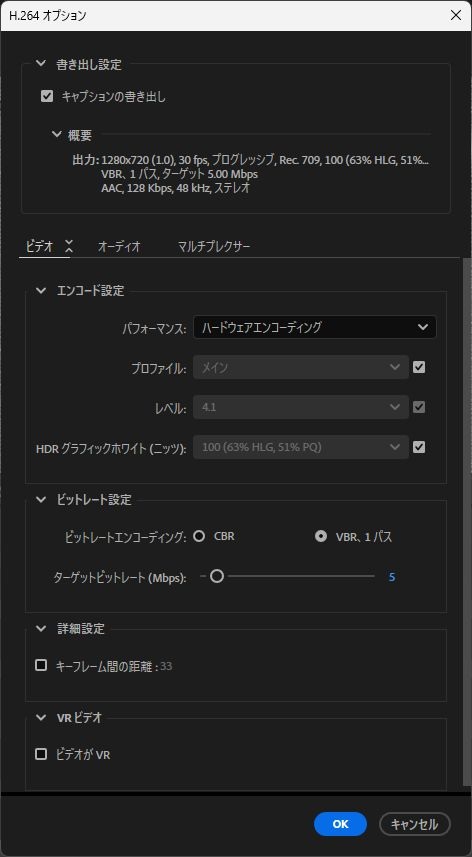Switch to the ビデオ tab
The height and width of the screenshot is (857, 472).
pyautogui.click(x=40, y=246)
